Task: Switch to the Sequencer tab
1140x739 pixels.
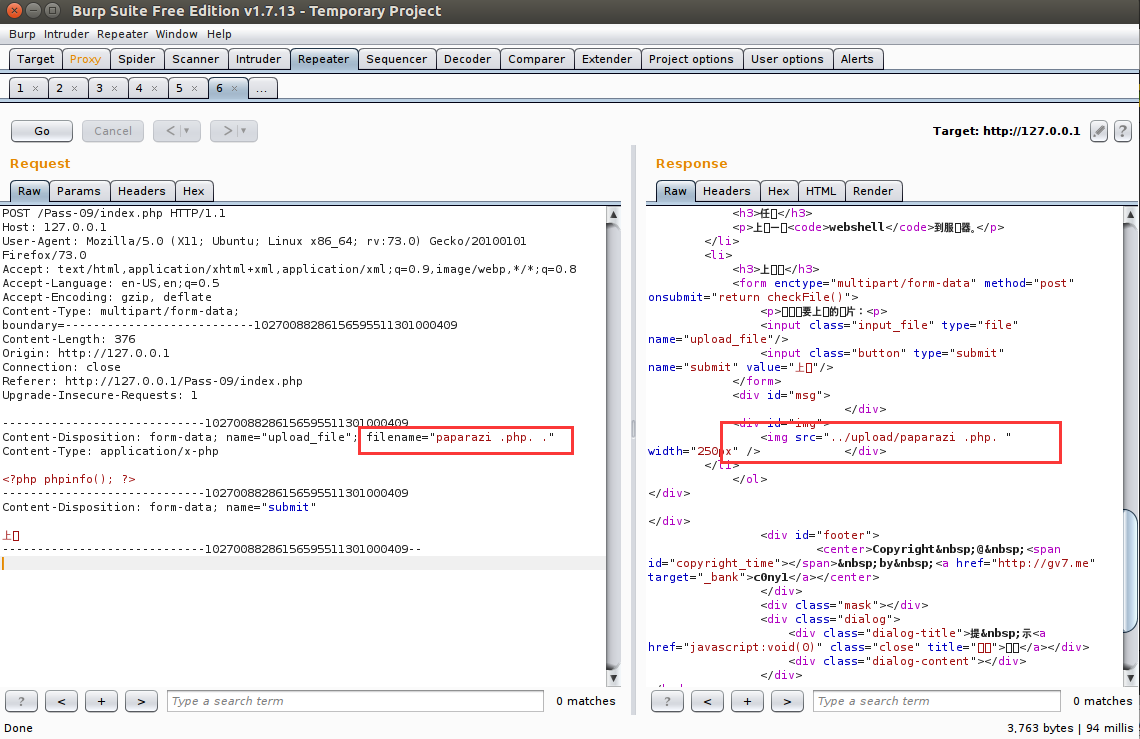Action: point(396,59)
